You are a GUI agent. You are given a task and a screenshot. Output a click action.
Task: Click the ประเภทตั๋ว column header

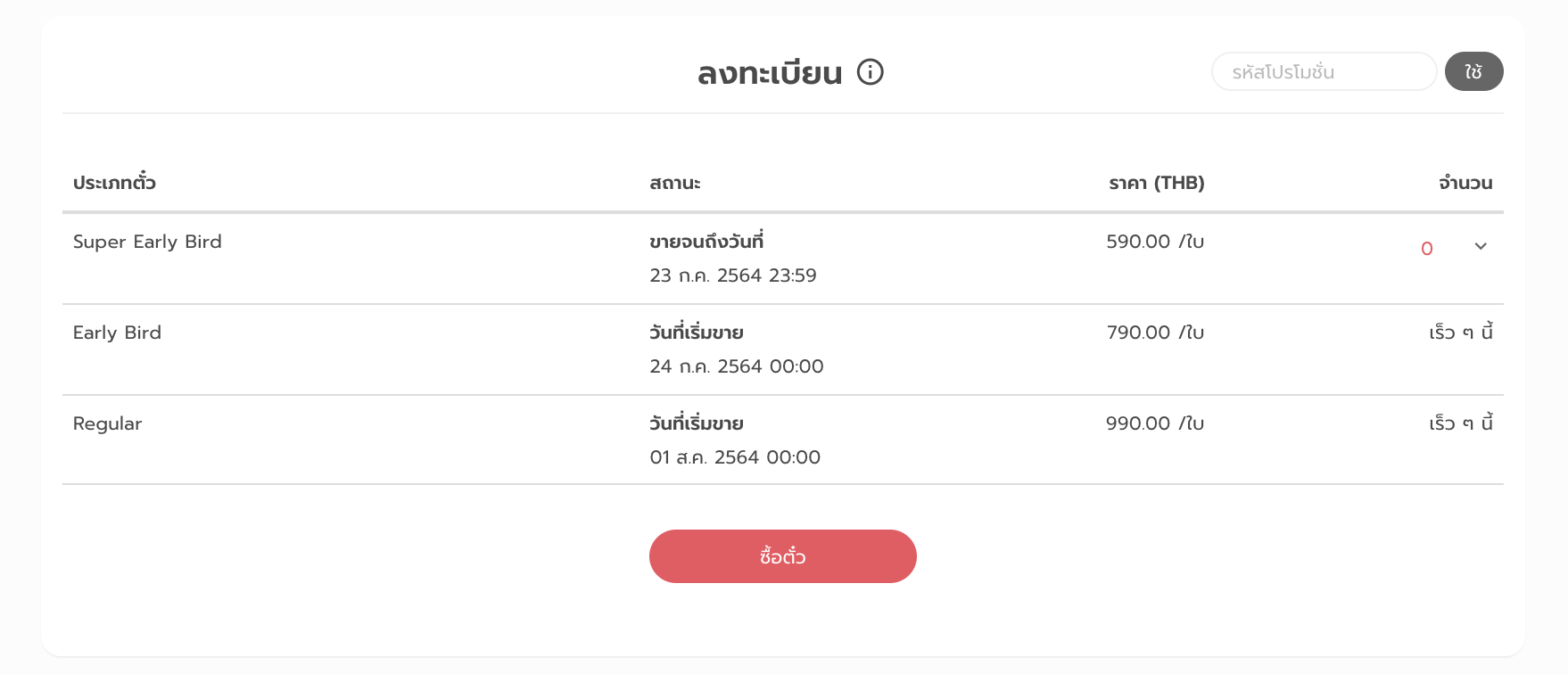click(114, 183)
